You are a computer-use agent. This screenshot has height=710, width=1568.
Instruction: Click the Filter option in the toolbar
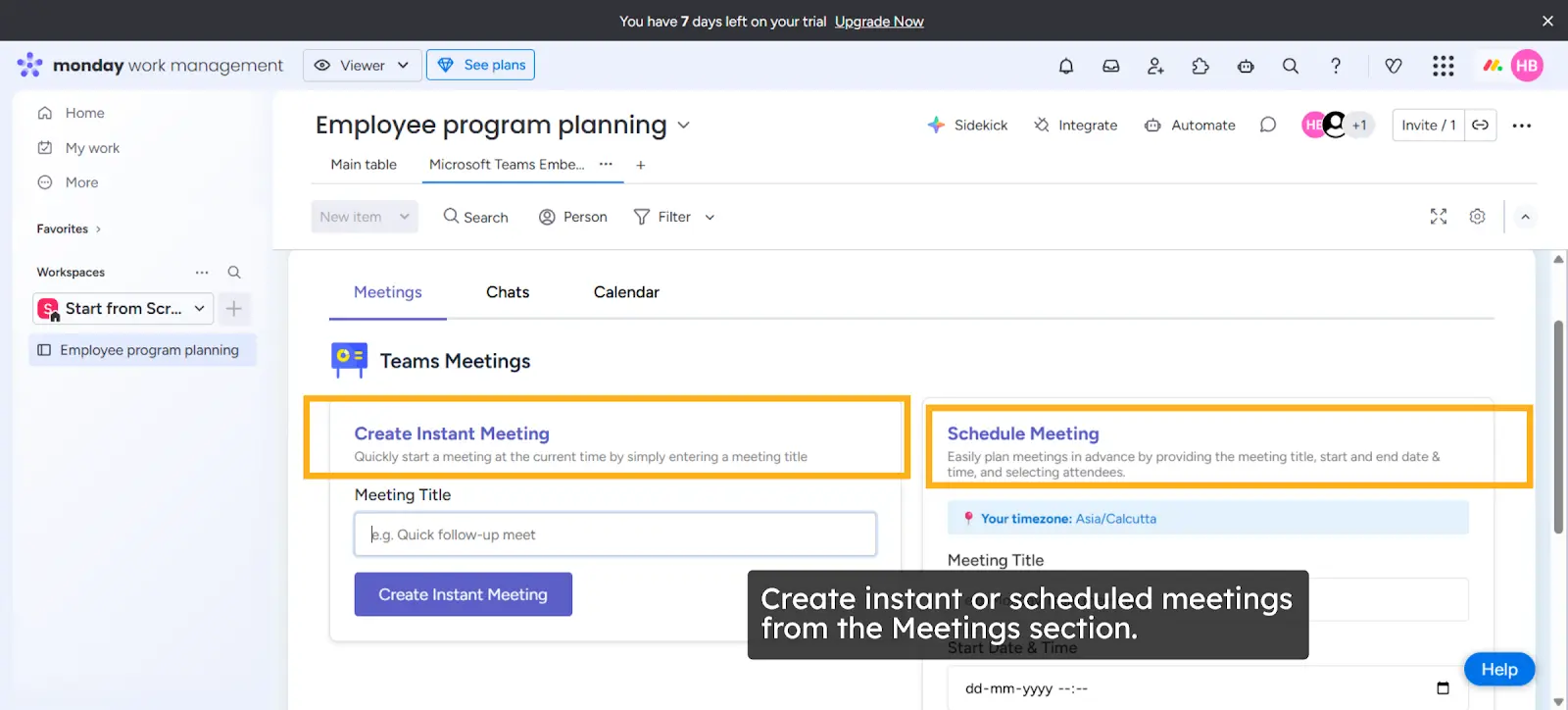coord(672,217)
